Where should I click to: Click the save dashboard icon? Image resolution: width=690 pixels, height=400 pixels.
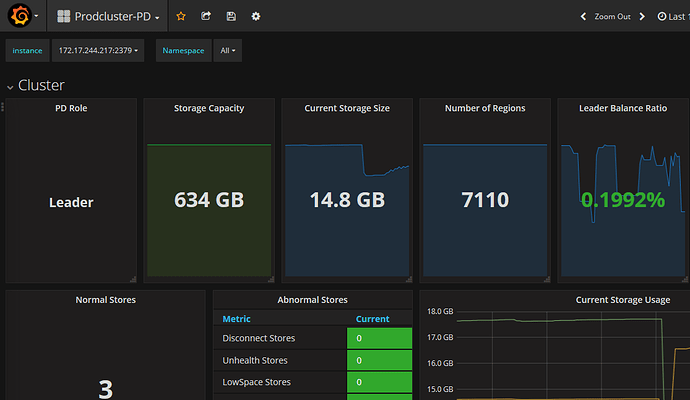point(231,16)
